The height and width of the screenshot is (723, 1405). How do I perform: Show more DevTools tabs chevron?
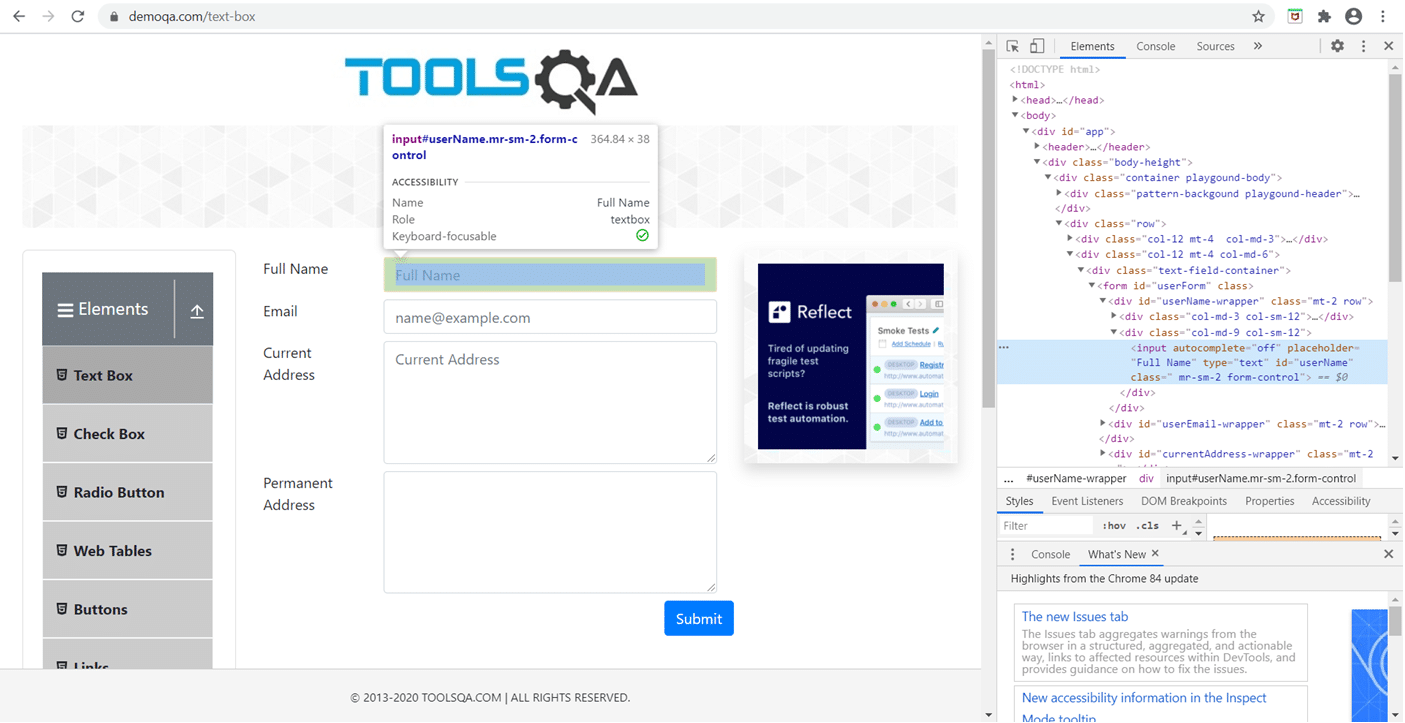[x=1258, y=46]
